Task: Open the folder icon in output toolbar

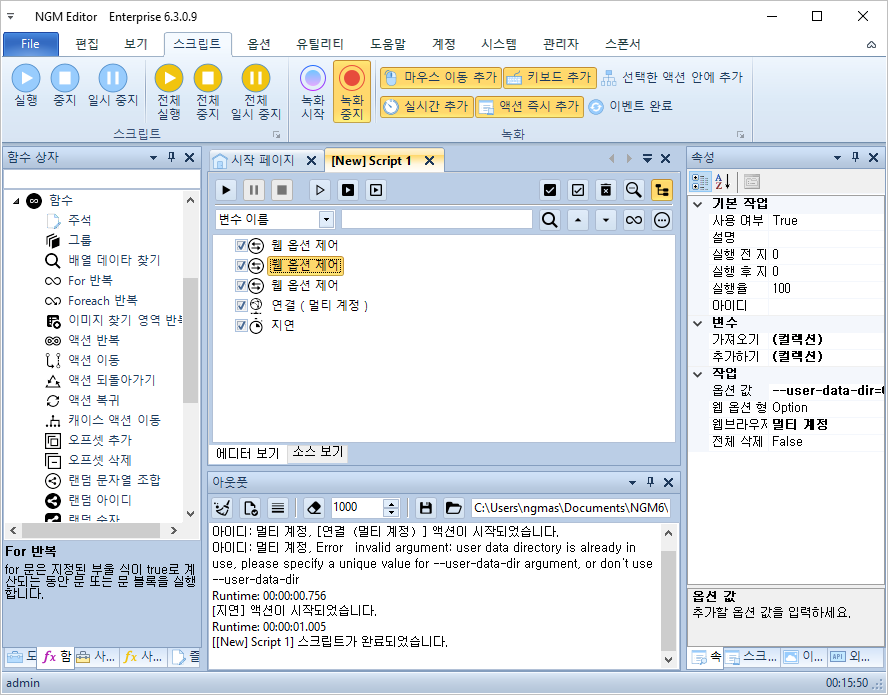Action: coord(454,508)
